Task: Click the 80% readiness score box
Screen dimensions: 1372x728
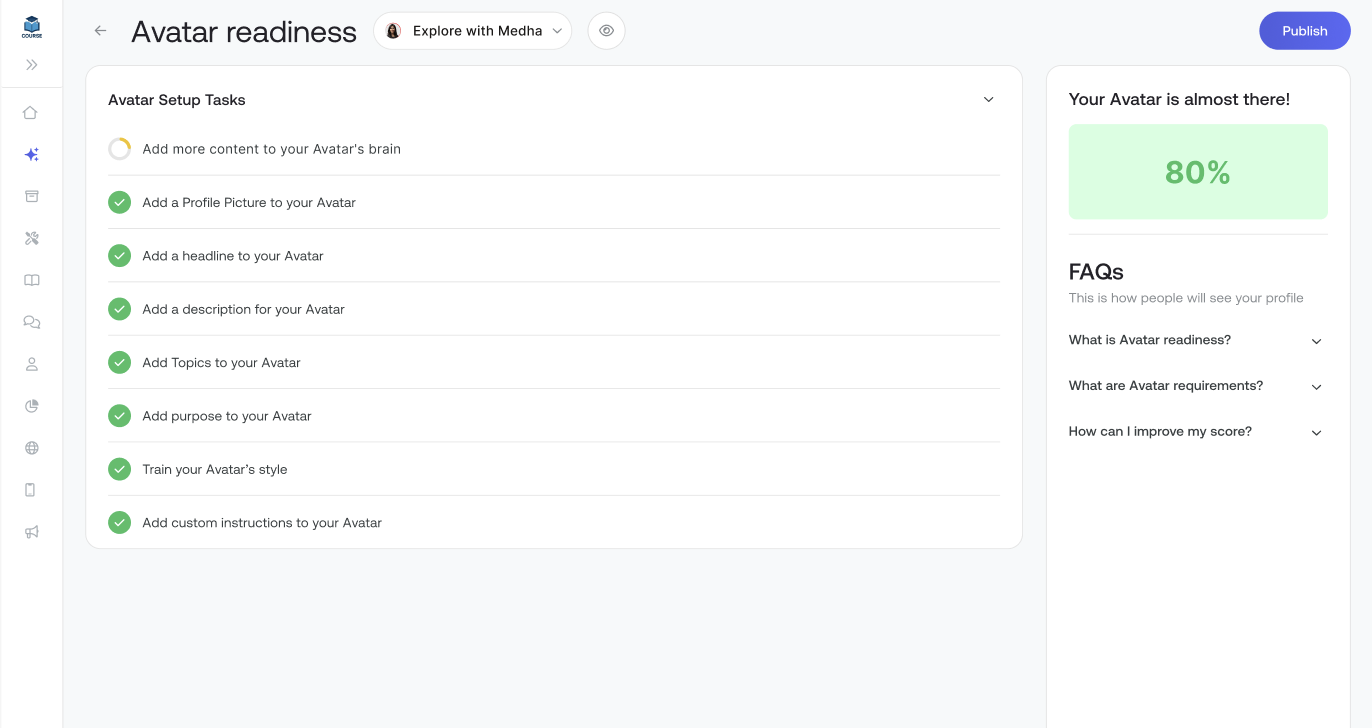Action: pyautogui.click(x=1197, y=172)
